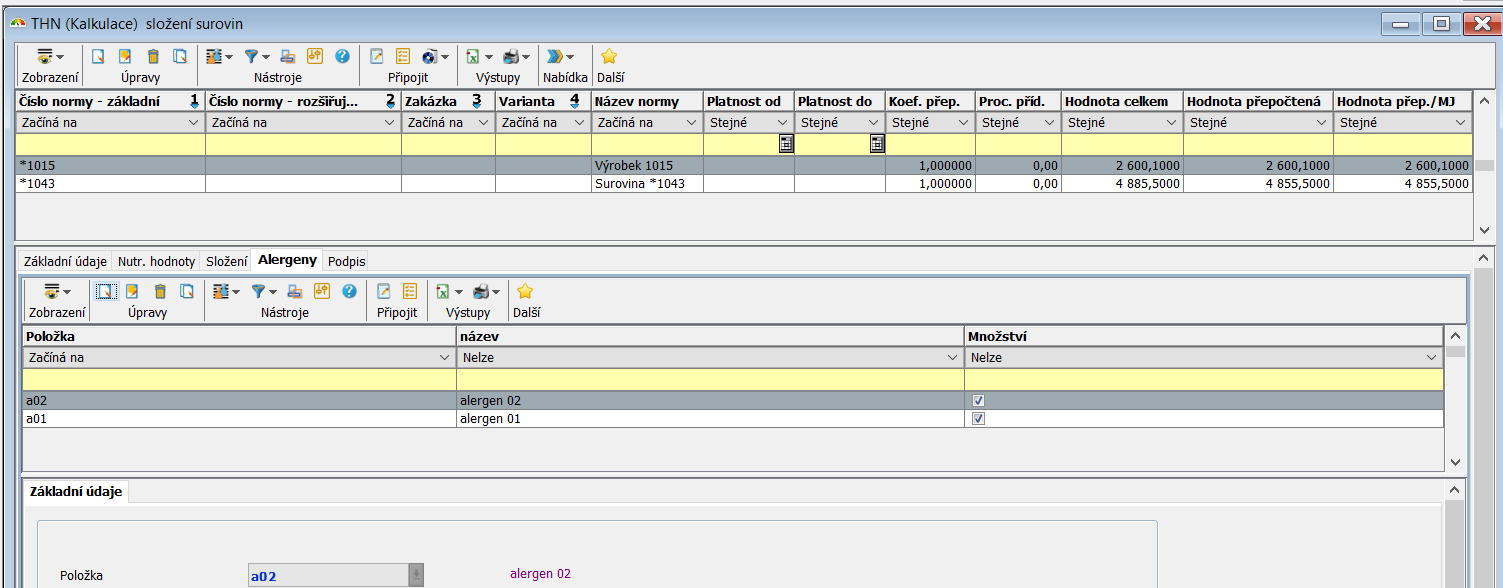Click the blue help question mark in top toolbar

click(x=341, y=57)
